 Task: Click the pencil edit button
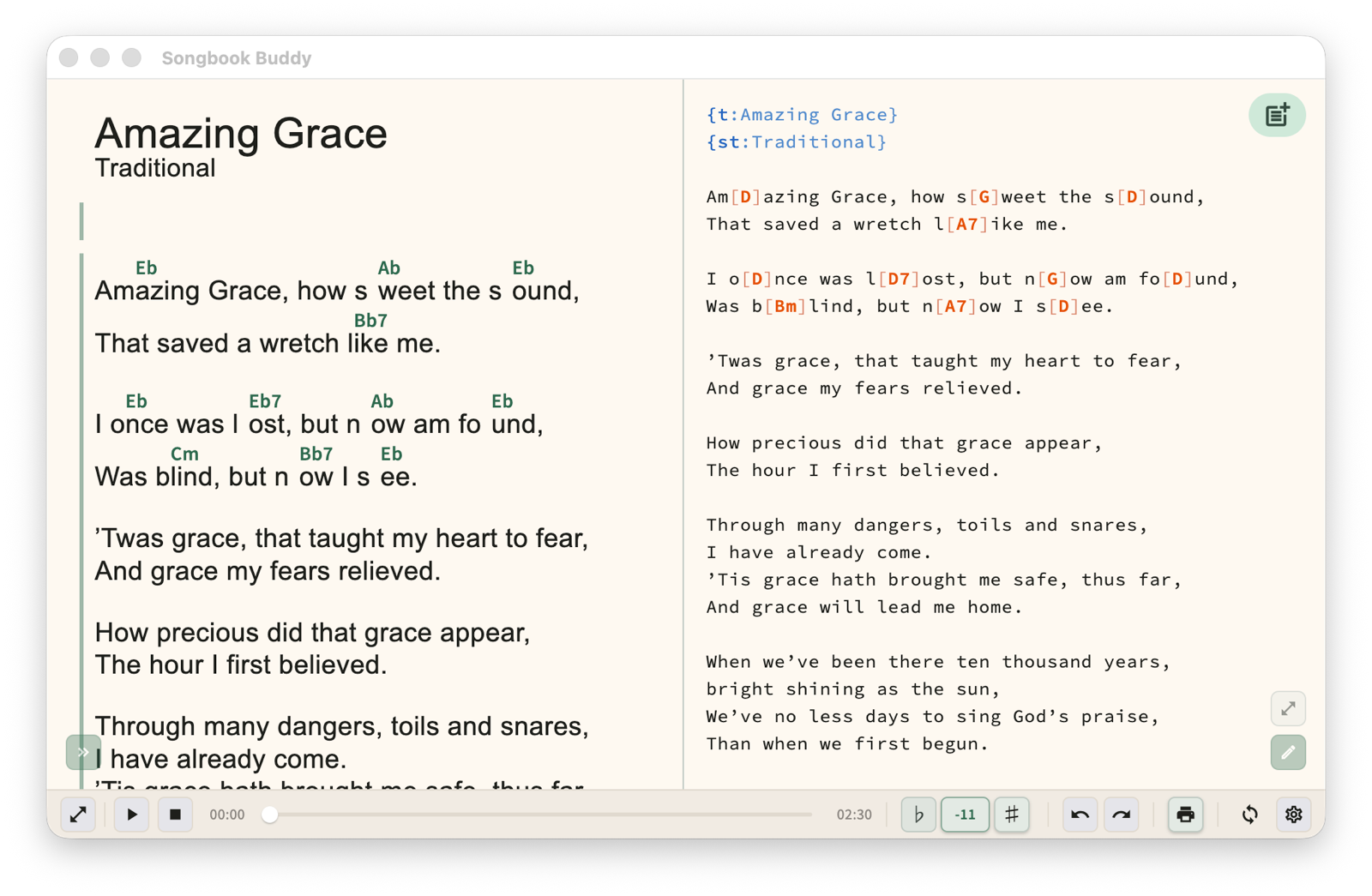click(x=1288, y=753)
